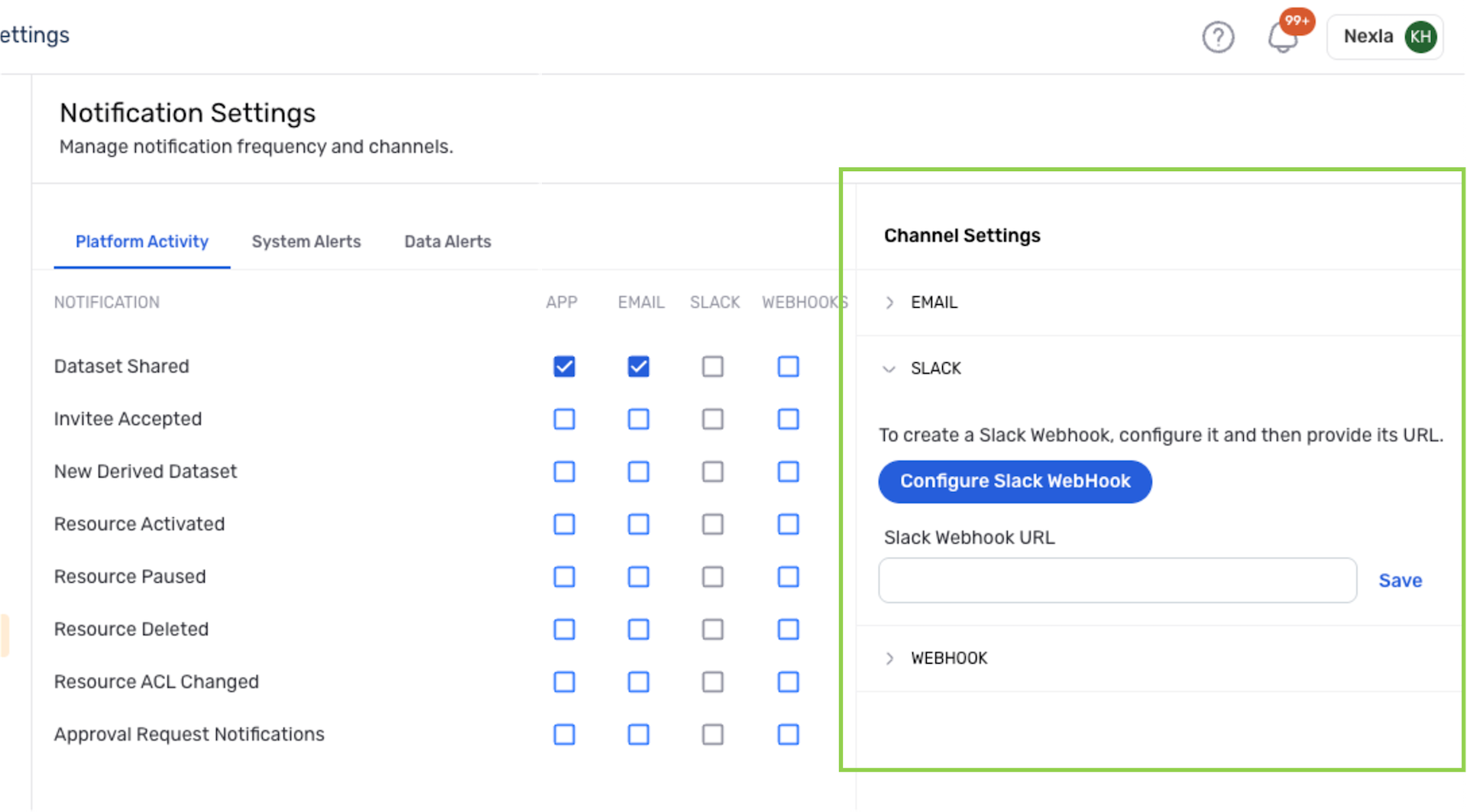
Task: Save the Slack Webhook URL
Action: click(x=1400, y=581)
